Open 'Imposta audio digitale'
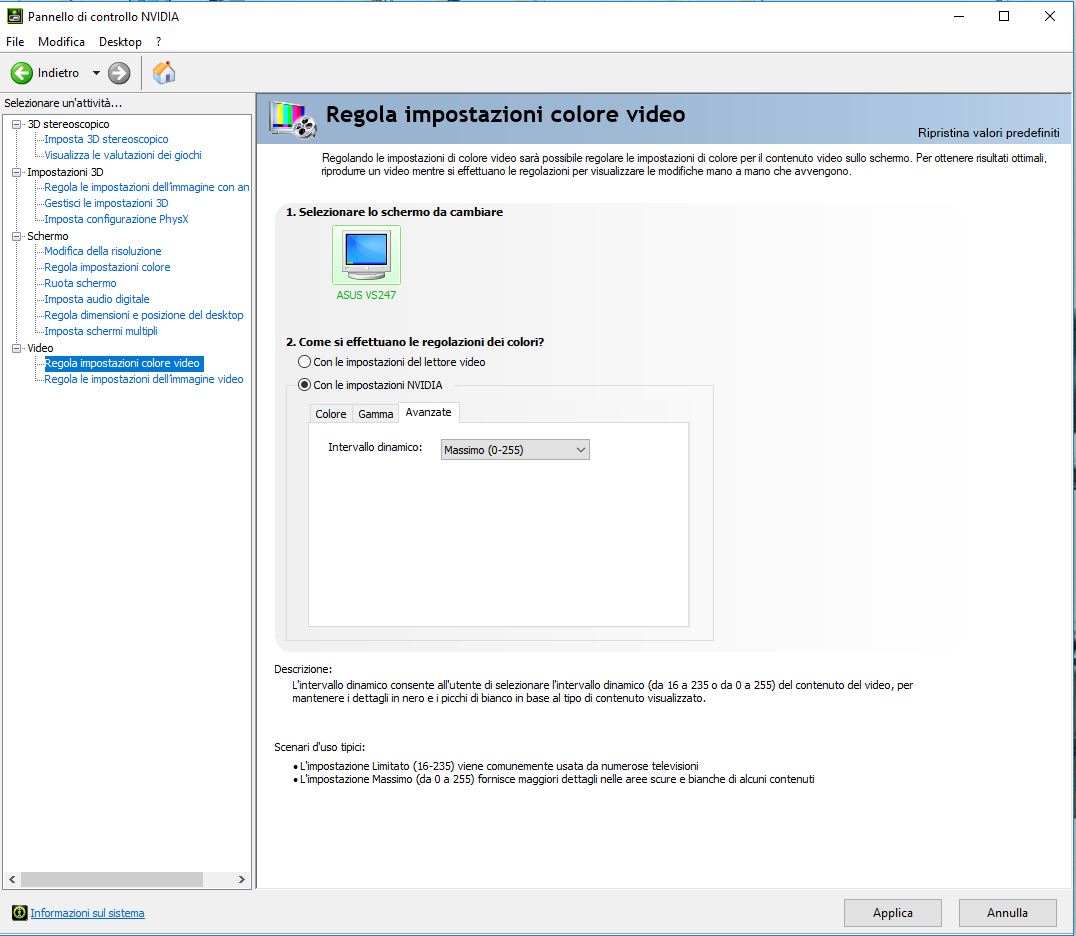The image size is (1076, 936). point(96,299)
